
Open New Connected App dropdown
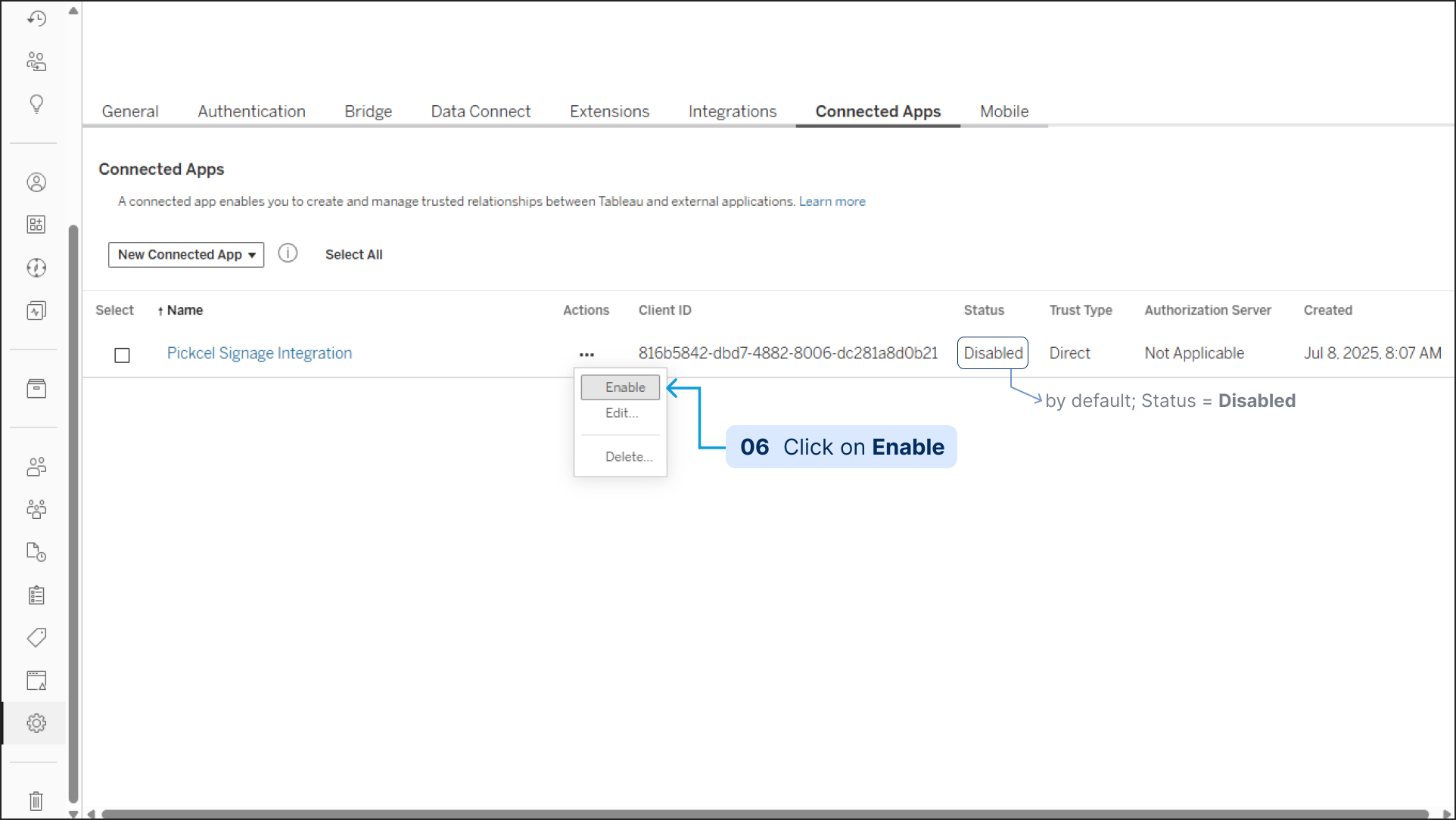[x=186, y=255]
